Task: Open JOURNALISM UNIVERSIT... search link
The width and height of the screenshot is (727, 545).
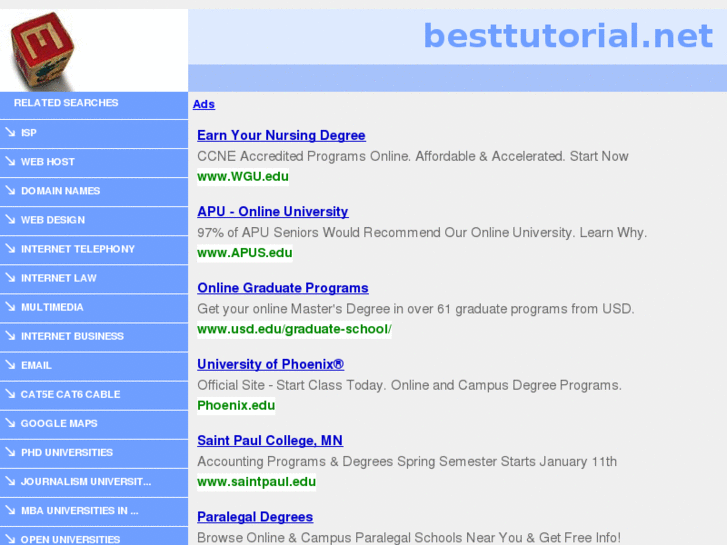Action: click(86, 481)
